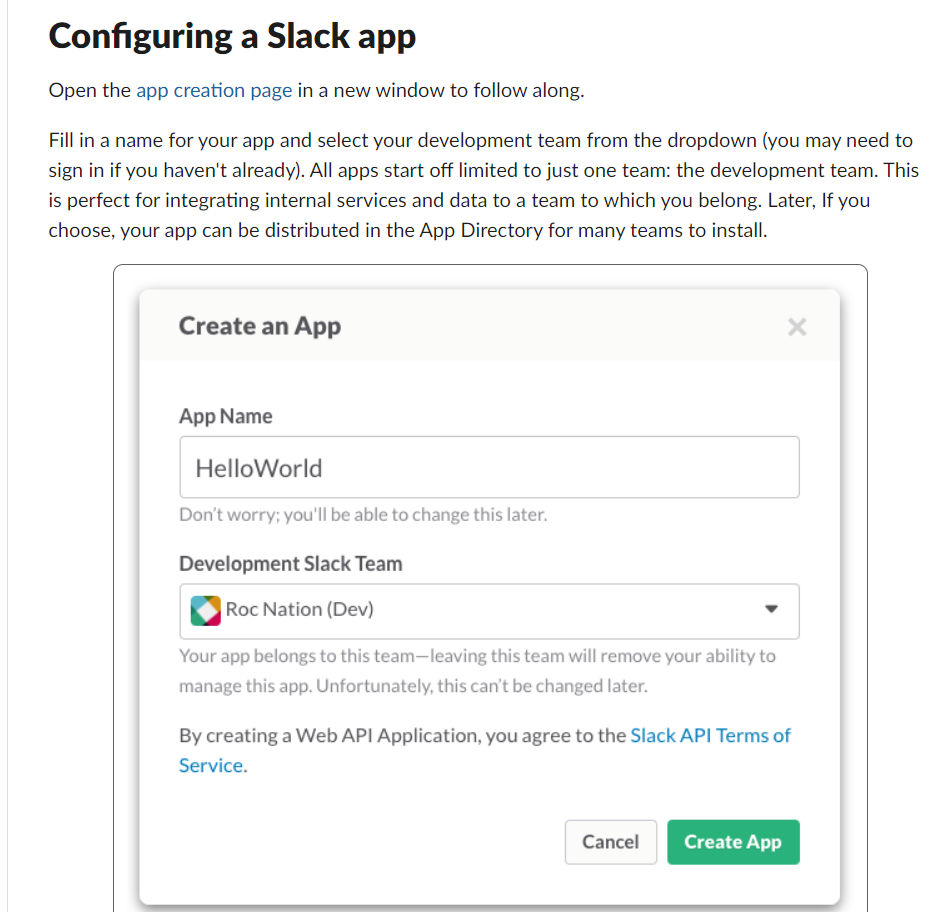This screenshot has width=948, height=912.
Task: Select the Roc Nation (Dev) team text
Action: [x=299, y=609]
